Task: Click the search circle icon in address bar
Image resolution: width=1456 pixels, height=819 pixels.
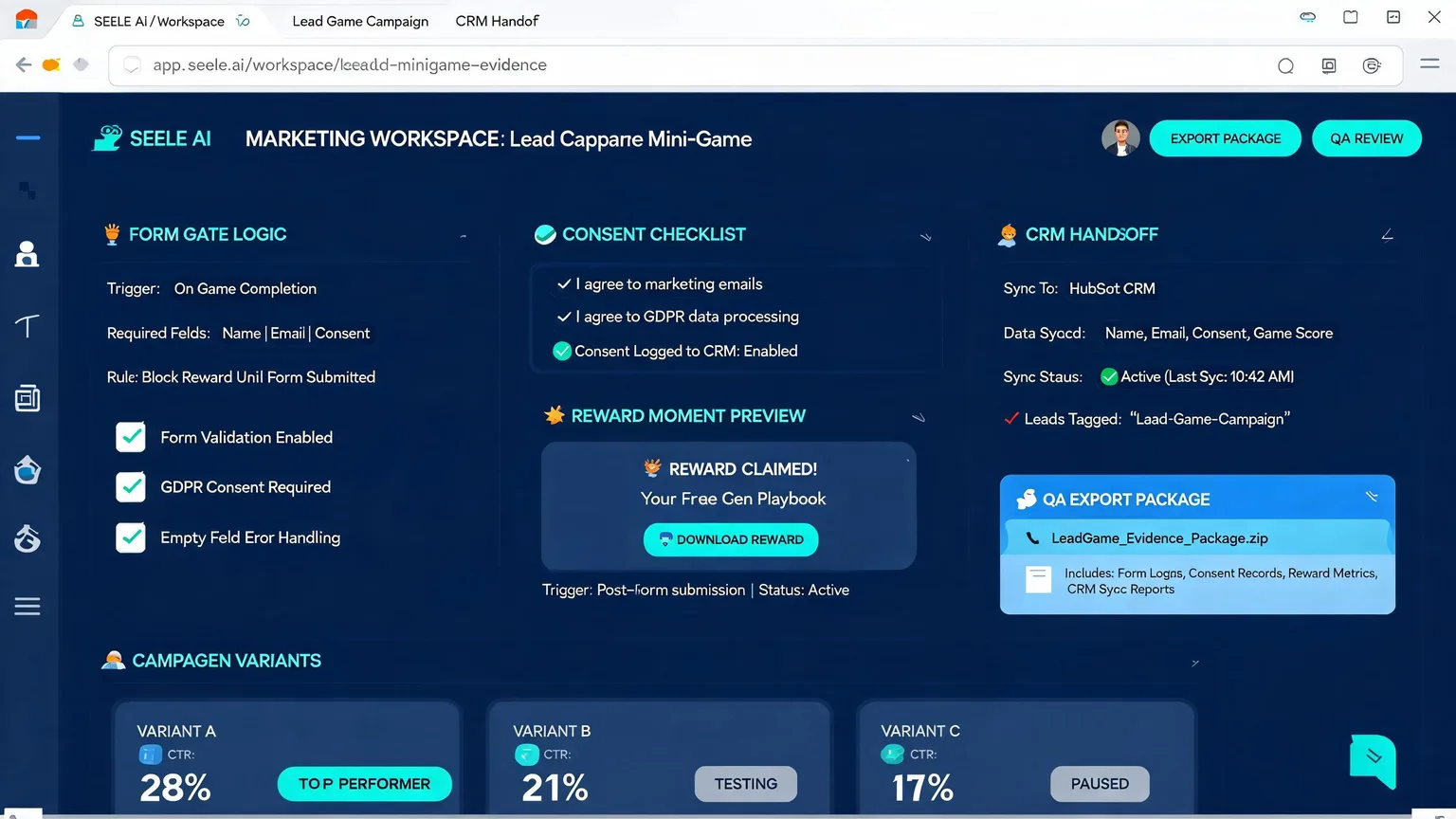Action: (x=1285, y=65)
